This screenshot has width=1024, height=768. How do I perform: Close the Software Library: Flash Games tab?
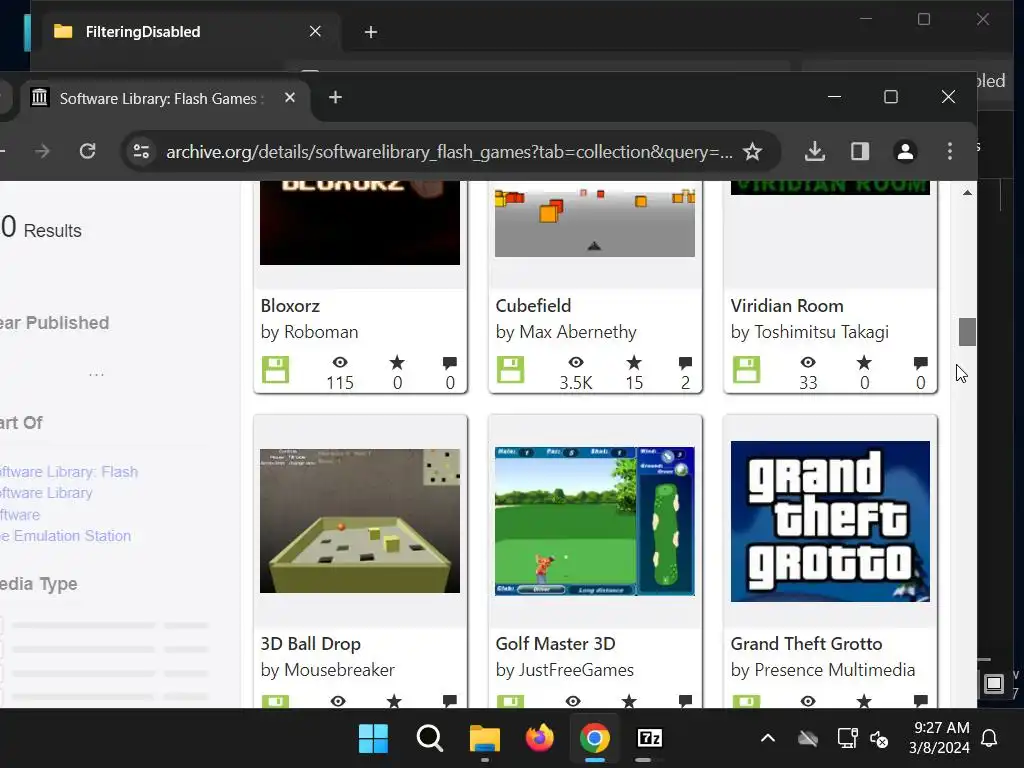[x=290, y=97]
